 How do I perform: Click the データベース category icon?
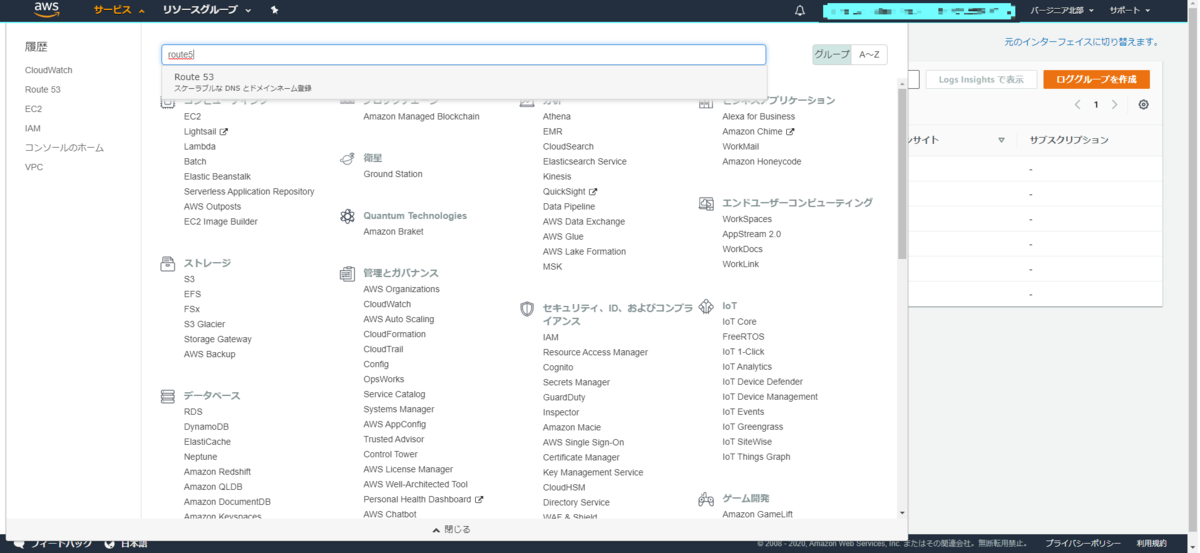click(168, 396)
